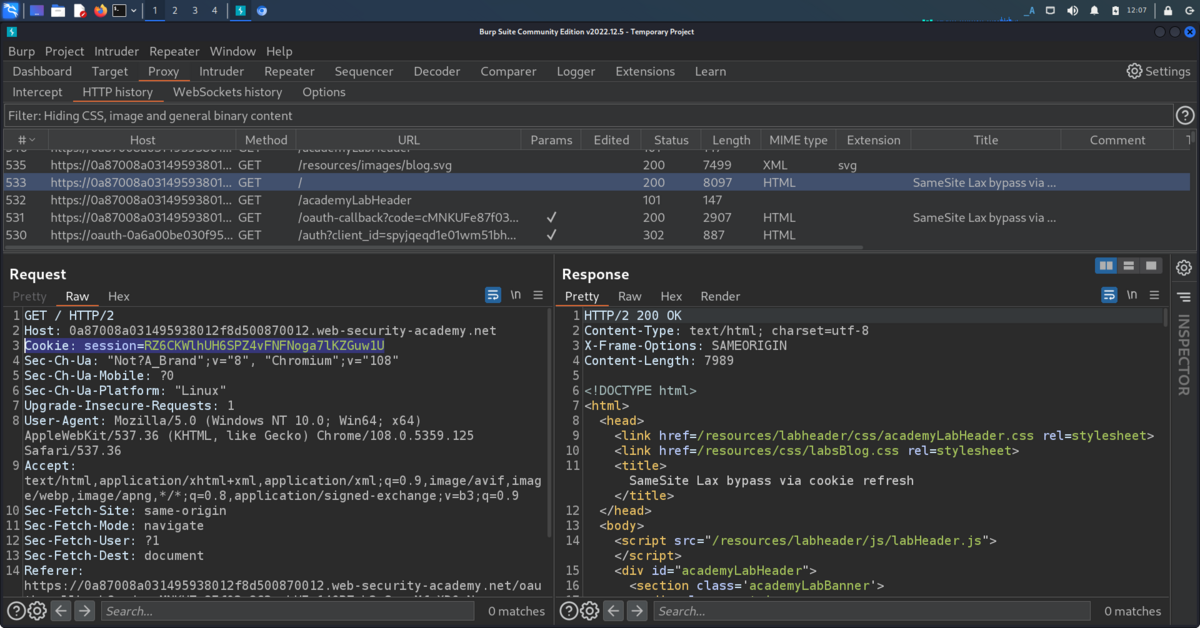This screenshot has width=1200, height=628.
Task: Toggle word wrap in the Response panel
Action: tap(1109, 295)
